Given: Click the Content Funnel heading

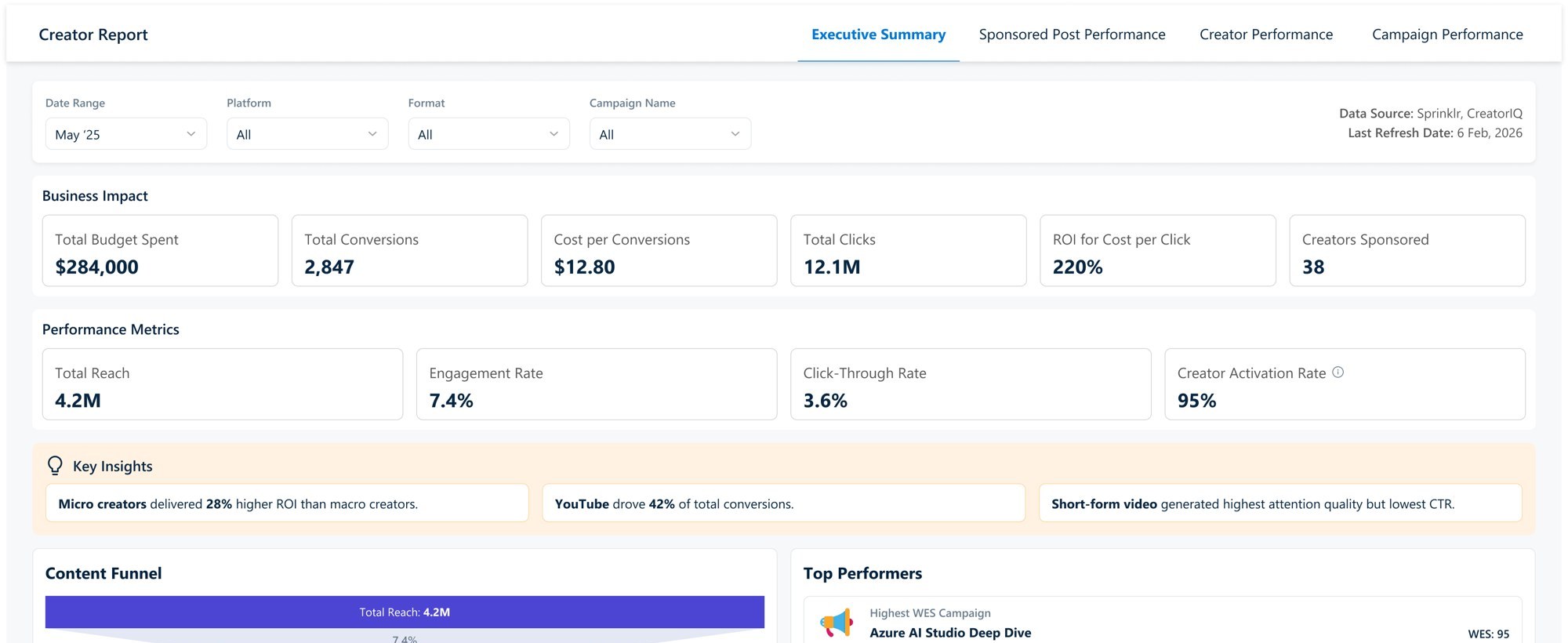Looking at the screenshot, I should point(103,573).
